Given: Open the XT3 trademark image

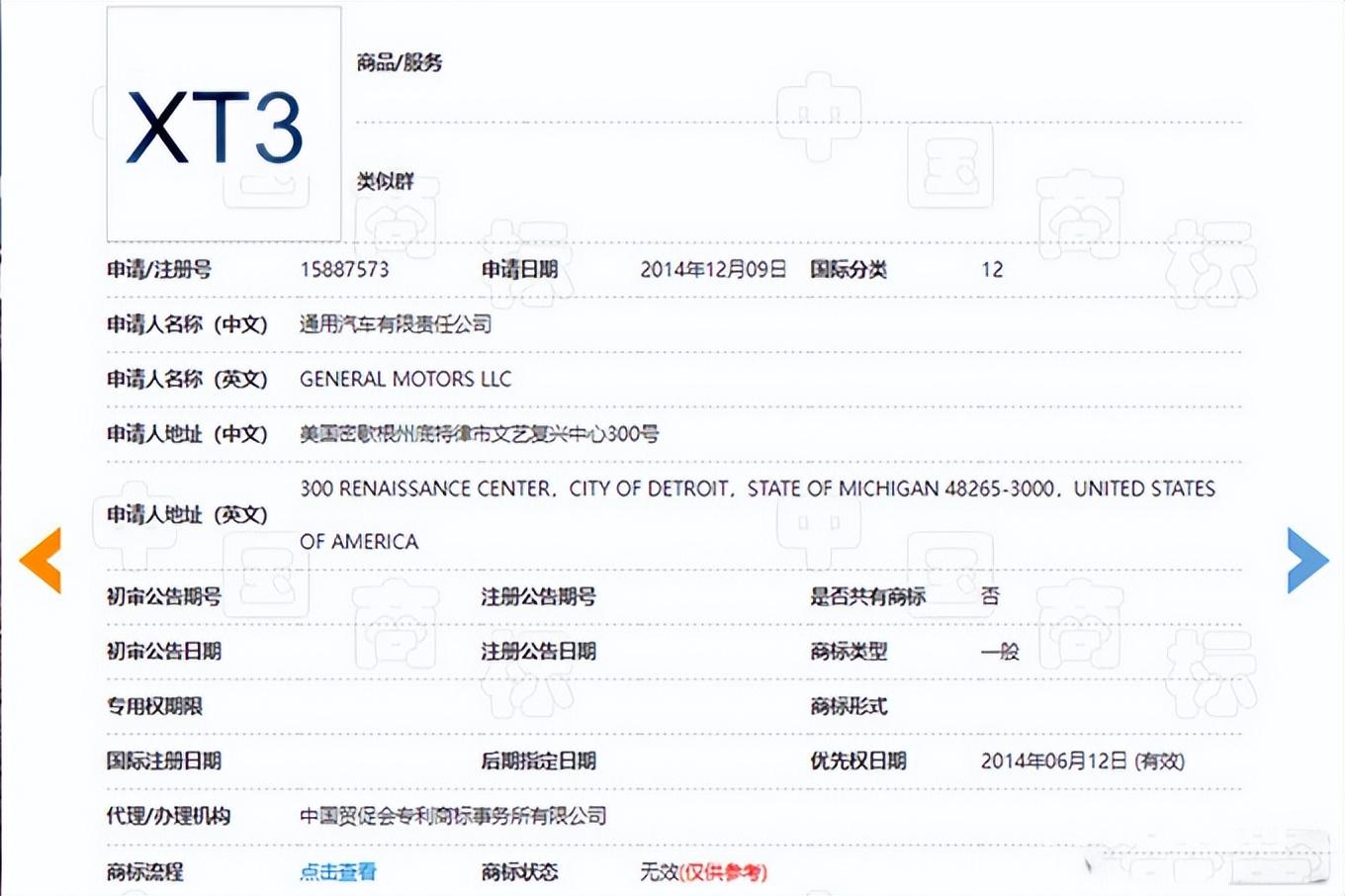Looking at the screenshot, I should point(224,124).
